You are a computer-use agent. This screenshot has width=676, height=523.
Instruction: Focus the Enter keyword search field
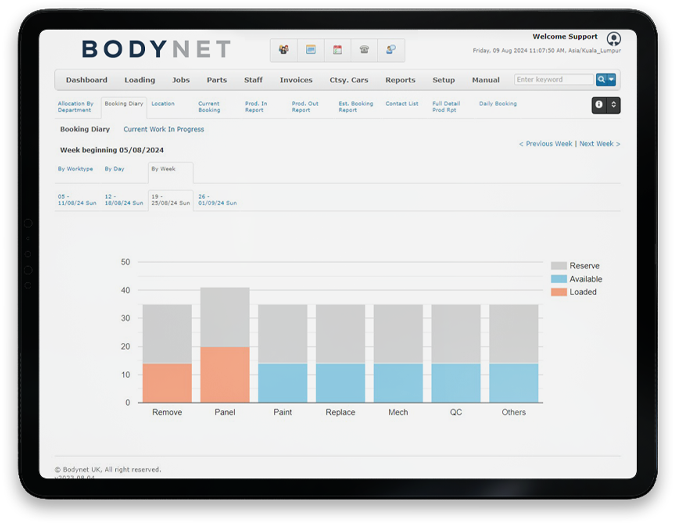pyautogui.click(x=554, y=79)
